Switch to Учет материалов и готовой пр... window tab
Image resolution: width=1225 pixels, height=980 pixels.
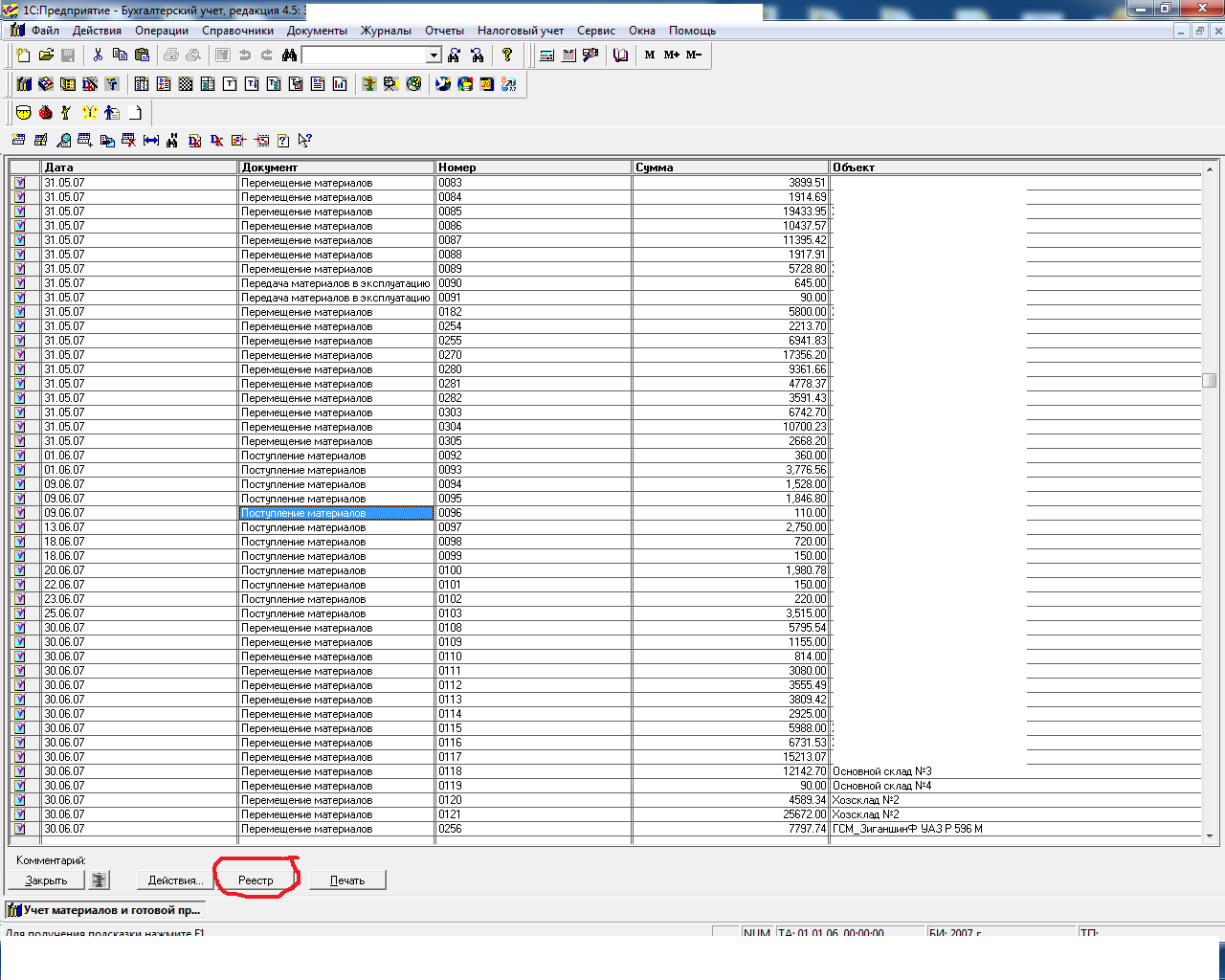tap(105, 910)
